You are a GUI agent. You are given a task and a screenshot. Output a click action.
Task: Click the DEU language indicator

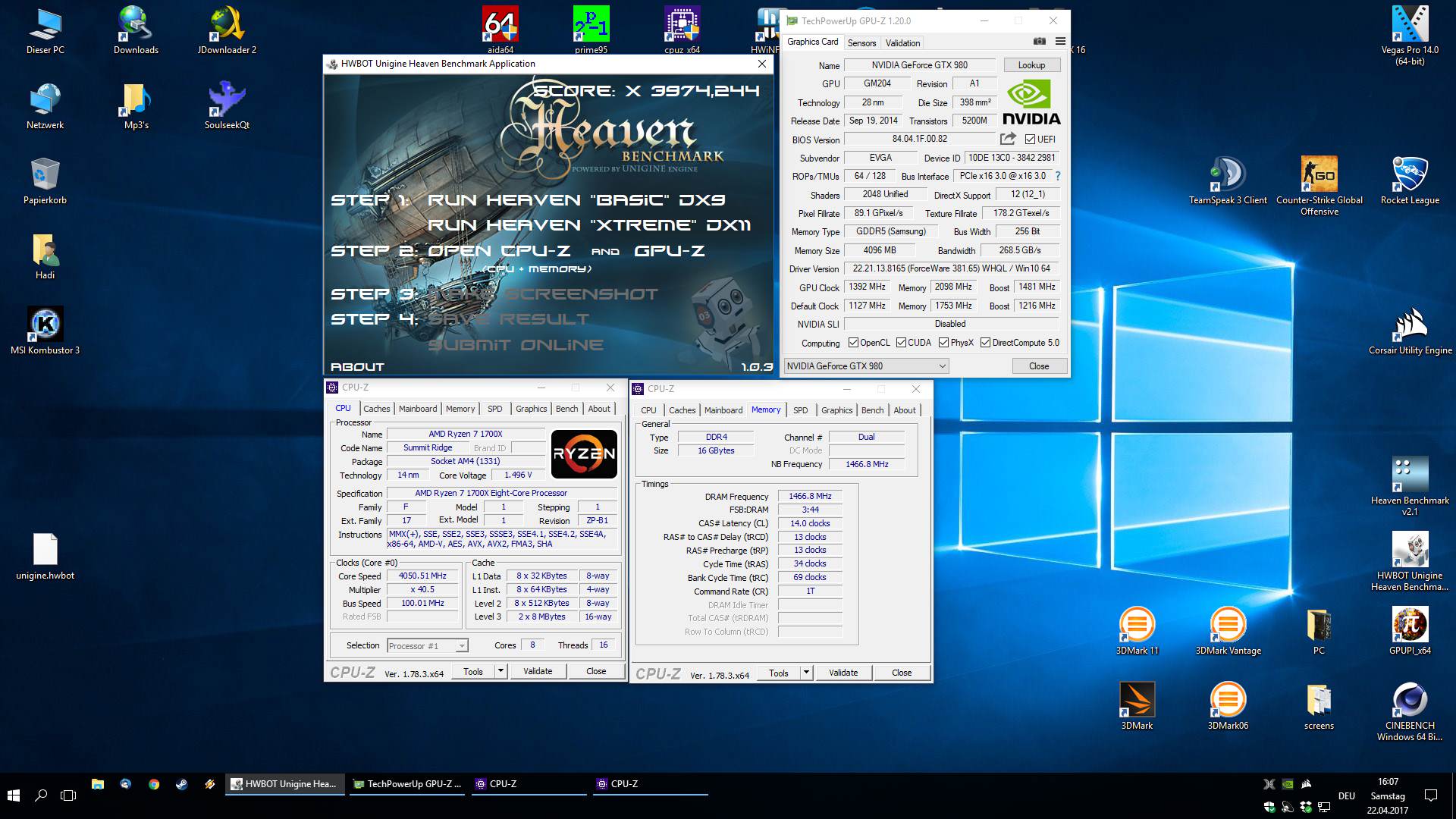[1346, 796]
